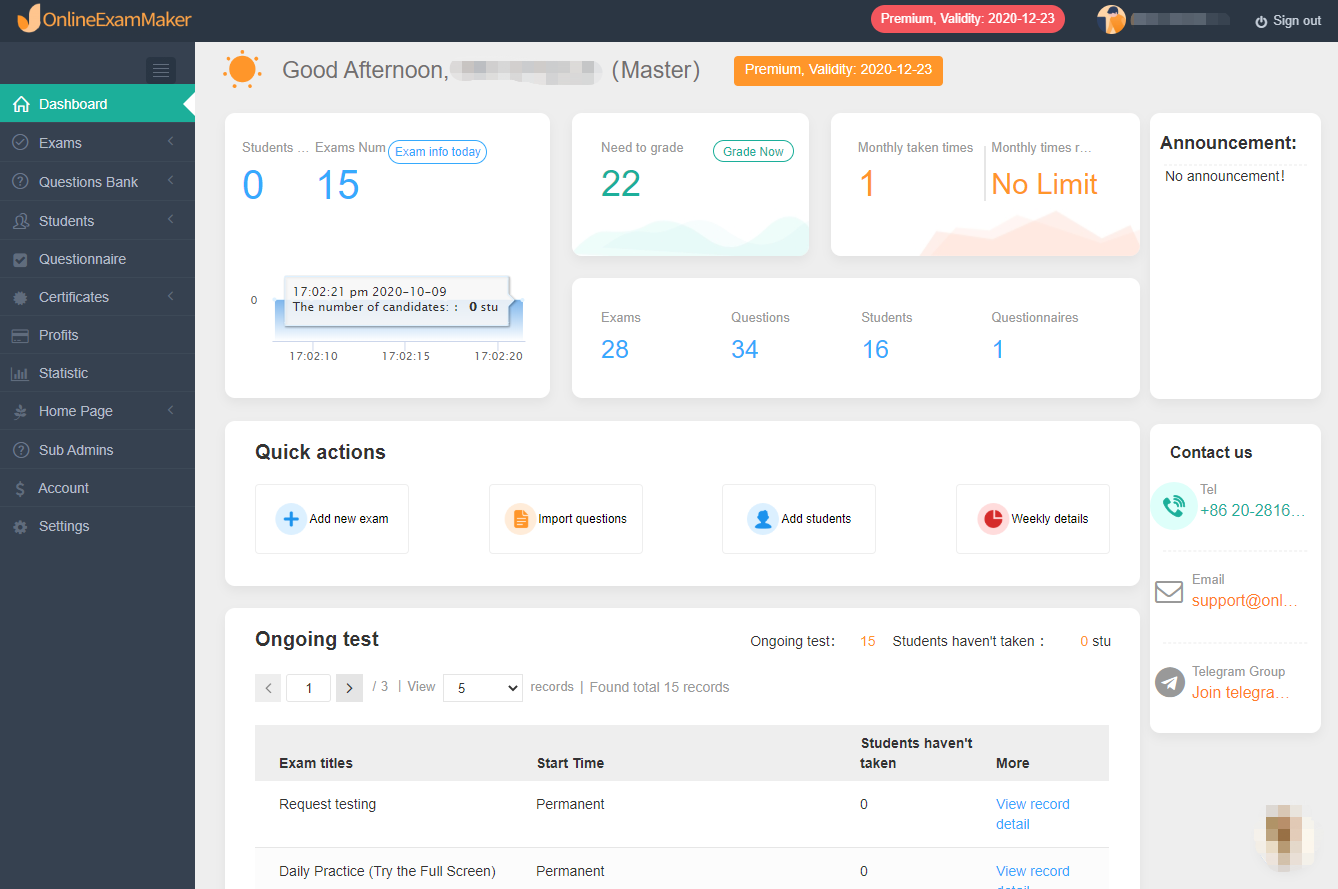Click the OnlineExamMaker logo
1338x889 pixels.
tap(105, 19)
